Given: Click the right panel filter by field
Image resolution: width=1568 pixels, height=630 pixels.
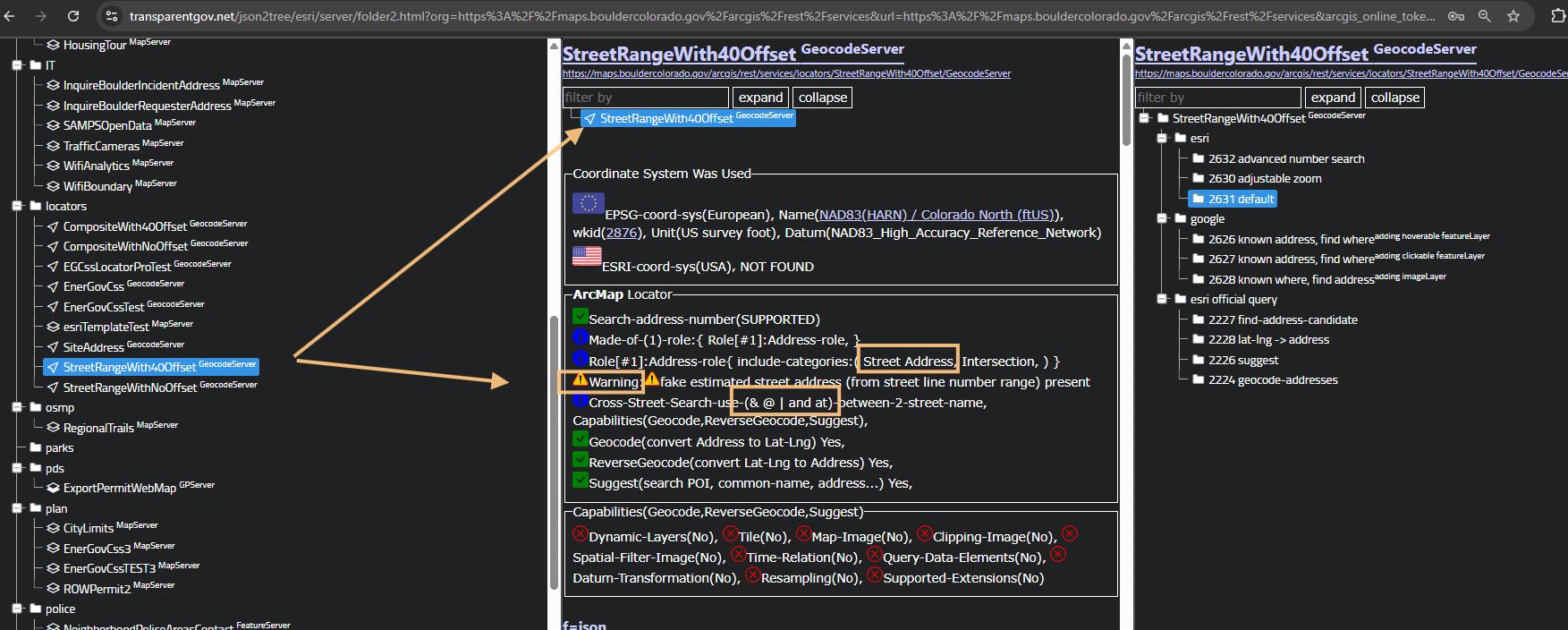Looking at the screenshot, I should (x=1217, y=98).
